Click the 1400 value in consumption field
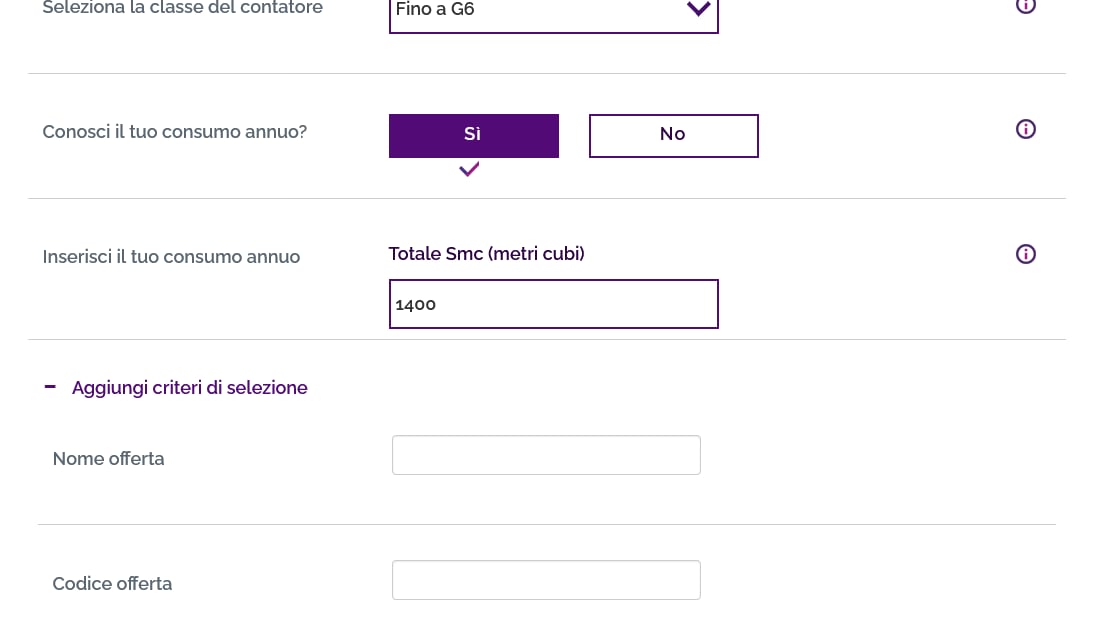The height and width of the screenshot is (630, 1096). (x=416, y=305)
